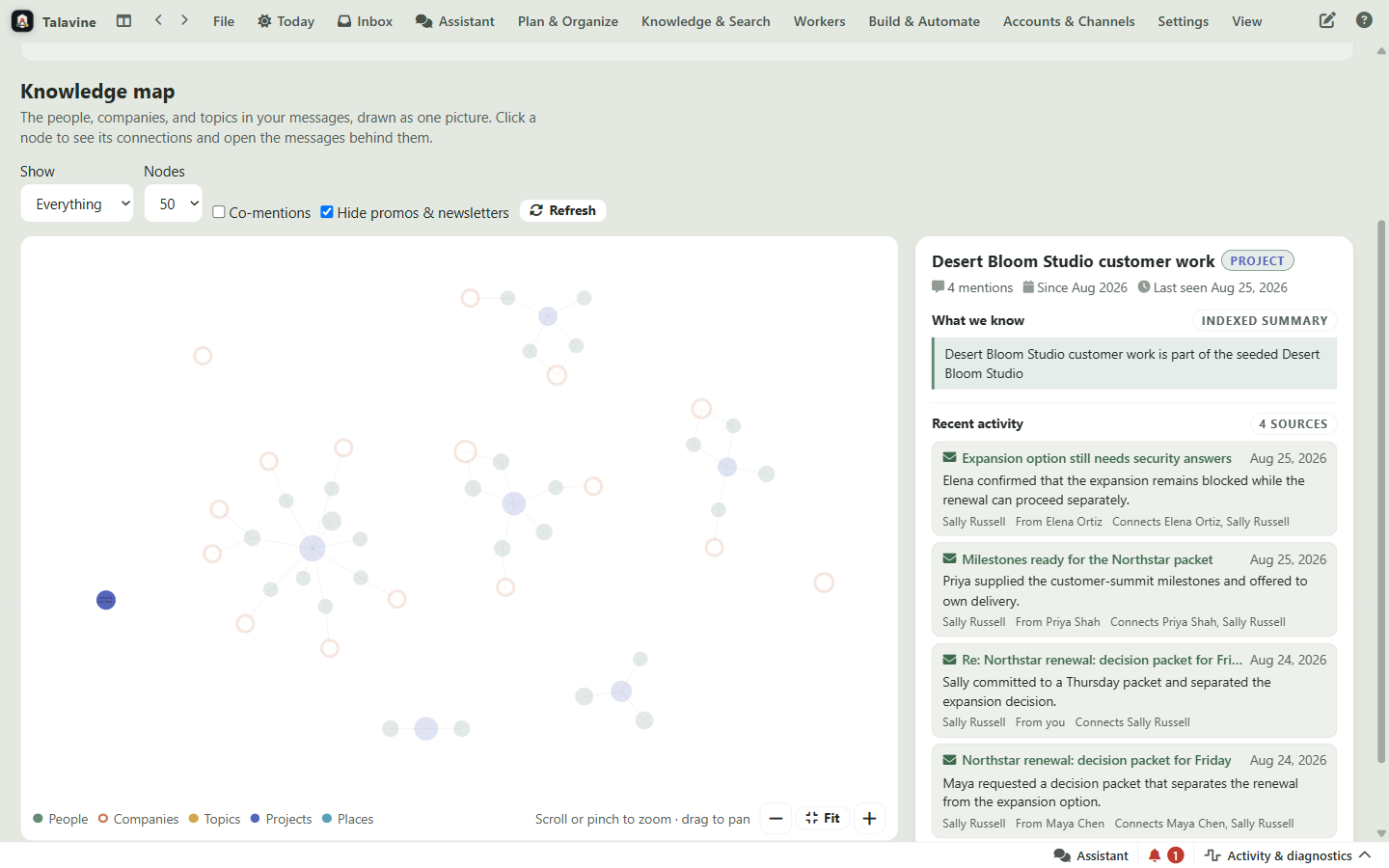
Task: Open the Nodes count dropdown
Action: 174,203
